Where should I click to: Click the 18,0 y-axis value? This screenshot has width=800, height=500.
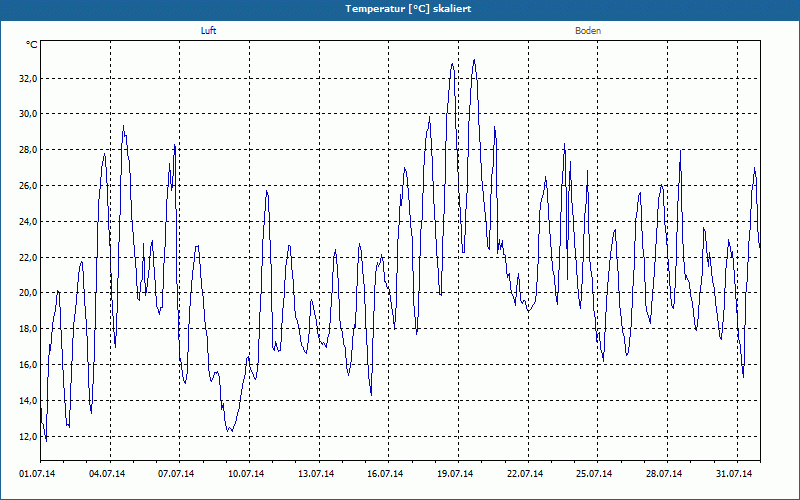pyautogui.click(x=28, y=329)
